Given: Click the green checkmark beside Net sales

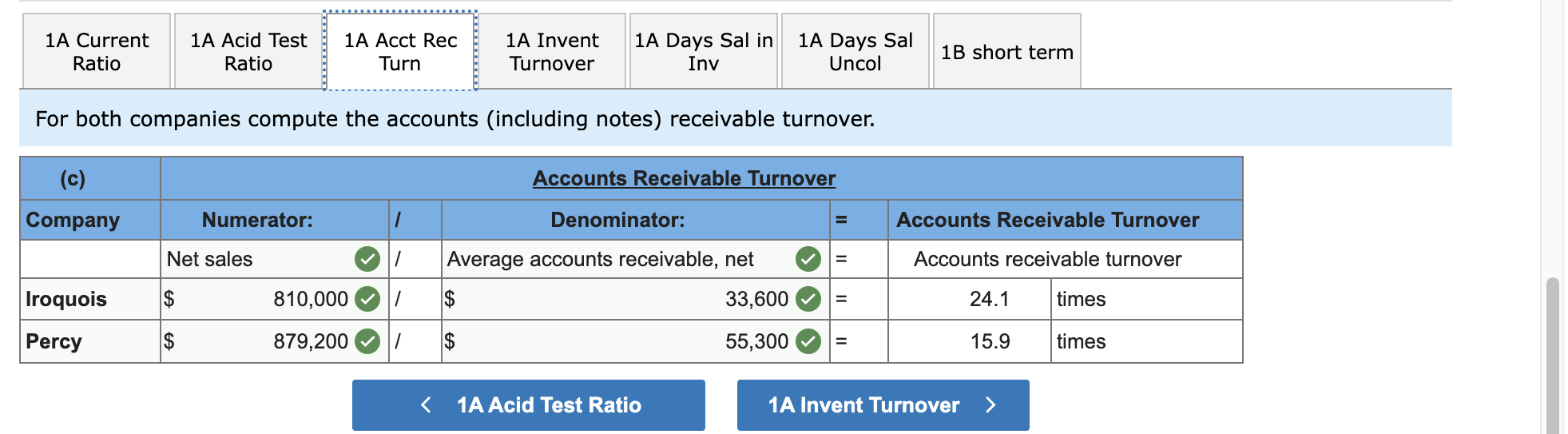Looking at the screenshot, I should click(x=367, y=259).
